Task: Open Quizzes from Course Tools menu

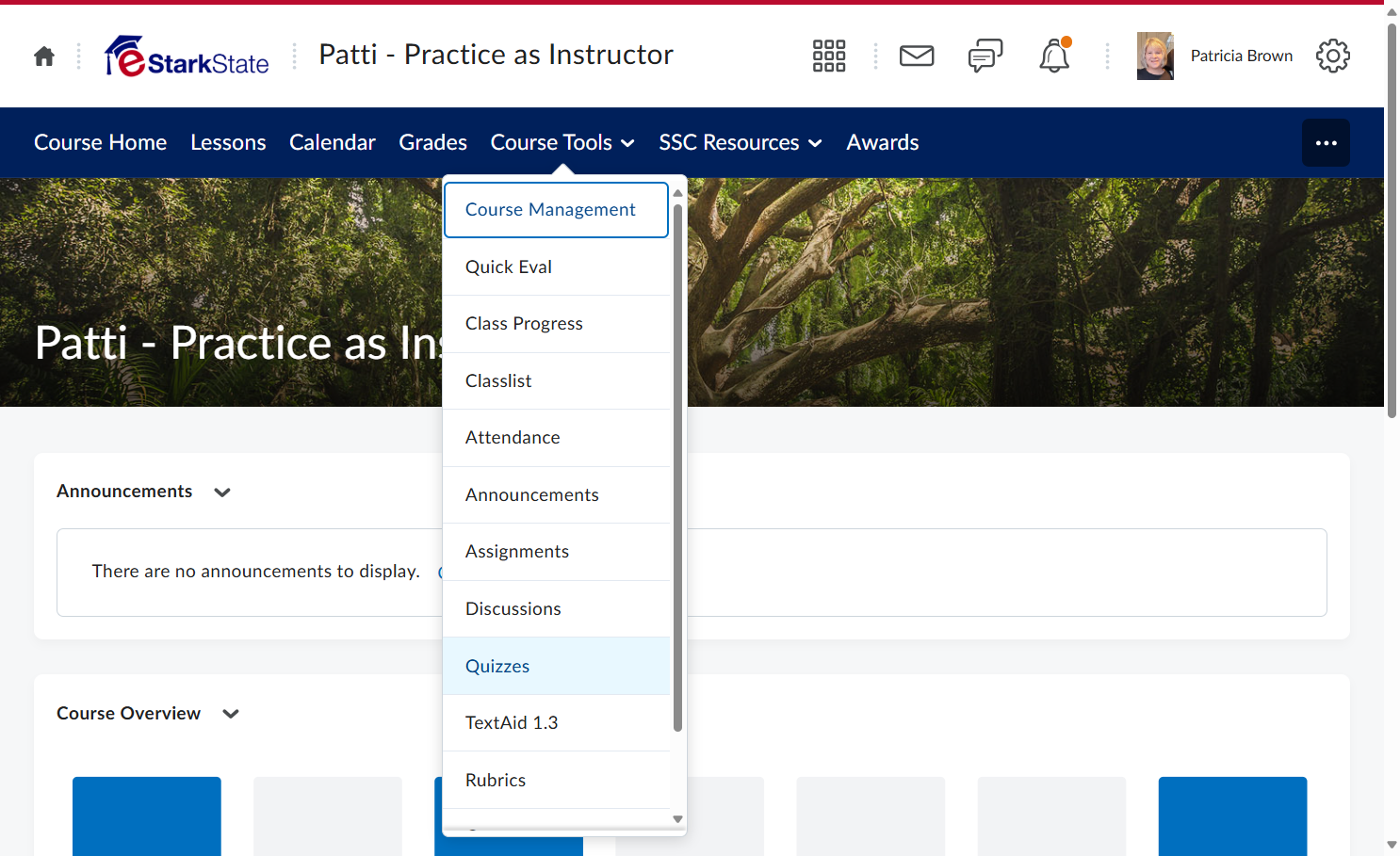Action: click(x=556, y=667)
